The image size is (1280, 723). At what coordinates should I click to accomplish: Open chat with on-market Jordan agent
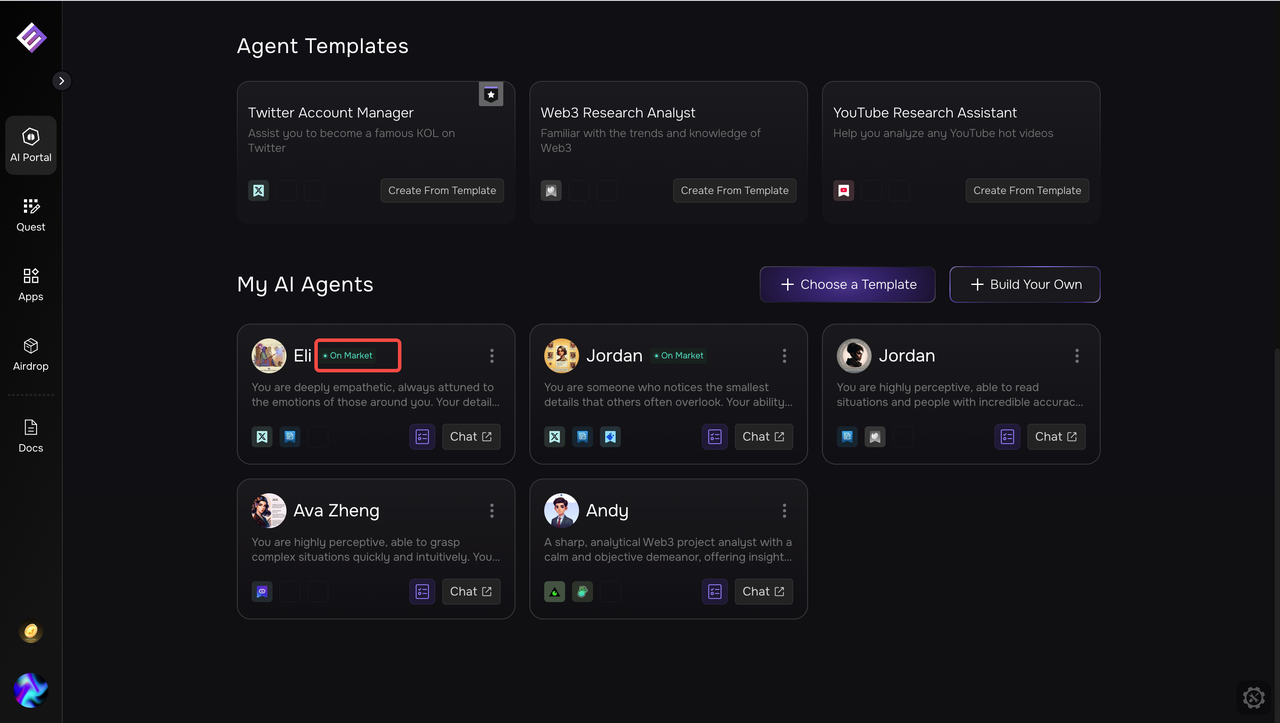pyautogui.click(x=764, y=437)
